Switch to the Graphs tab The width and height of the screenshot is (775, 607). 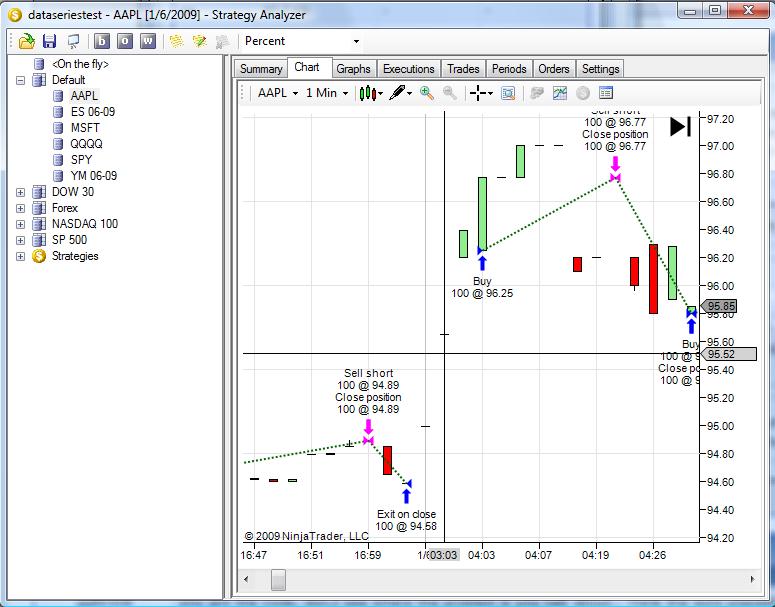[x=353, y=69]
